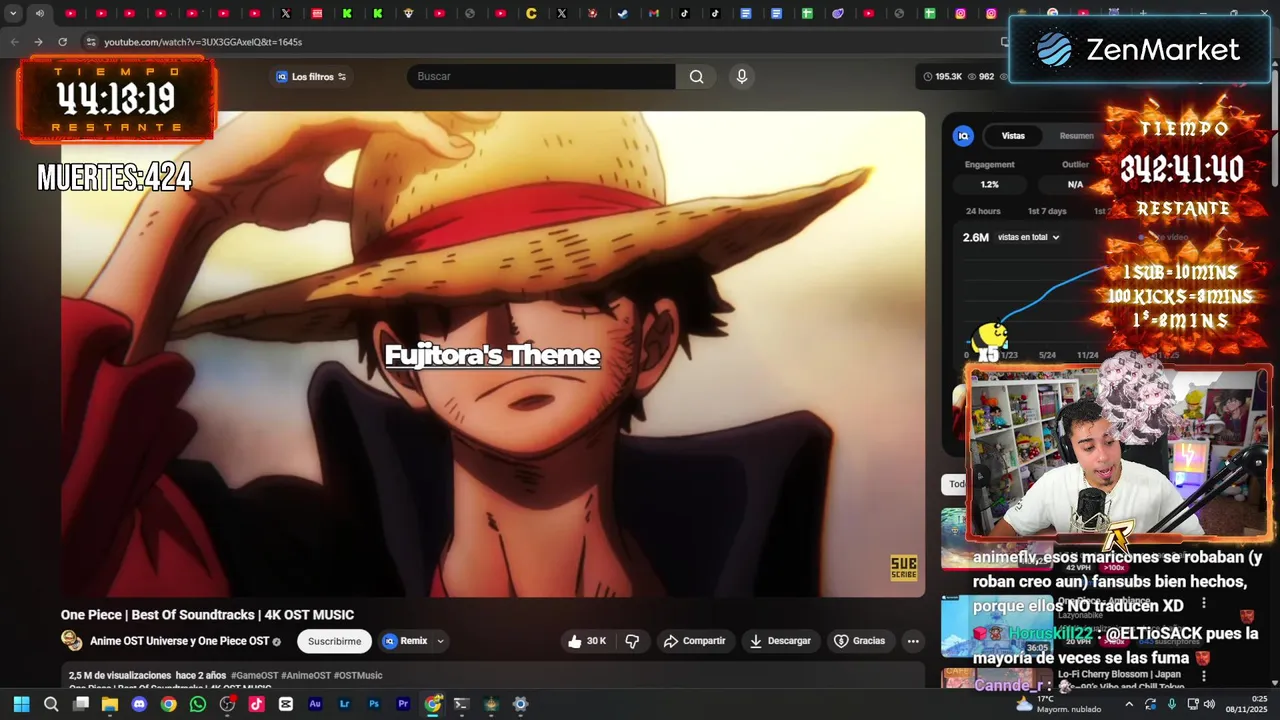
Task: Open Windows Start menu
Action: pos(21,704)
